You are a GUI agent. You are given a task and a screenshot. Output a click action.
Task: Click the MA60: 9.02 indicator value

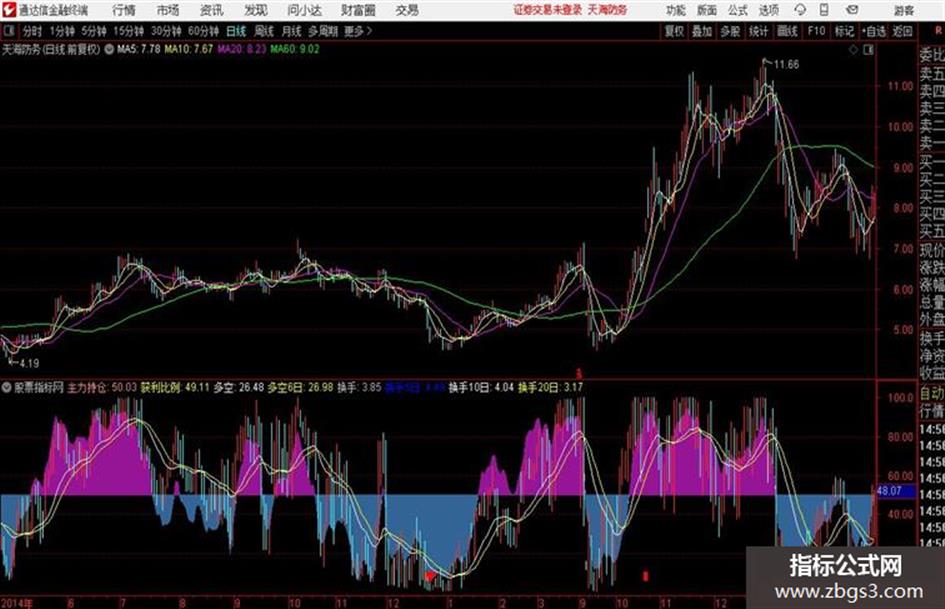pos(295,49)
